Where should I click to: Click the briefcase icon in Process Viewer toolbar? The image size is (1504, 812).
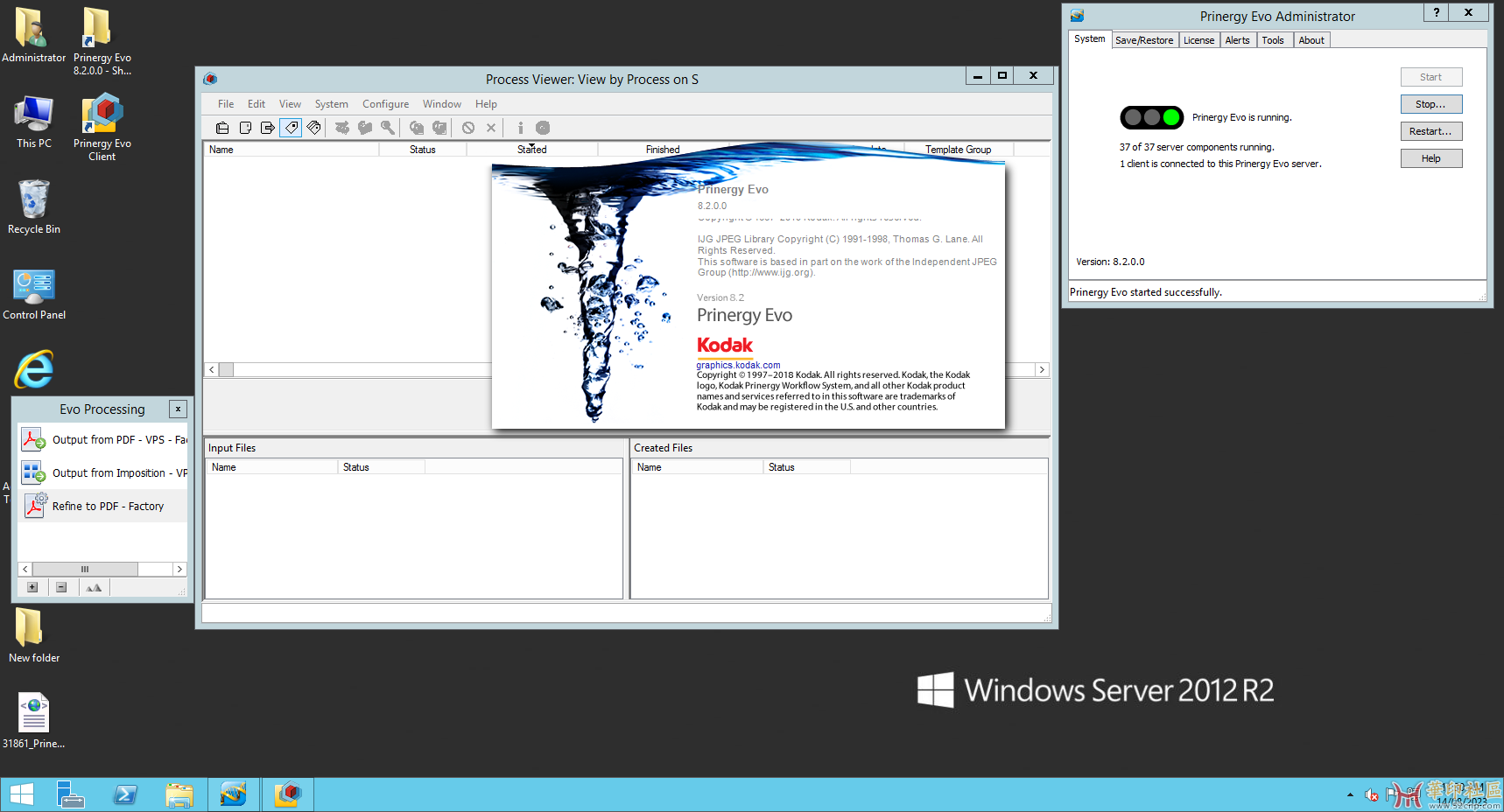pos(222,128)
